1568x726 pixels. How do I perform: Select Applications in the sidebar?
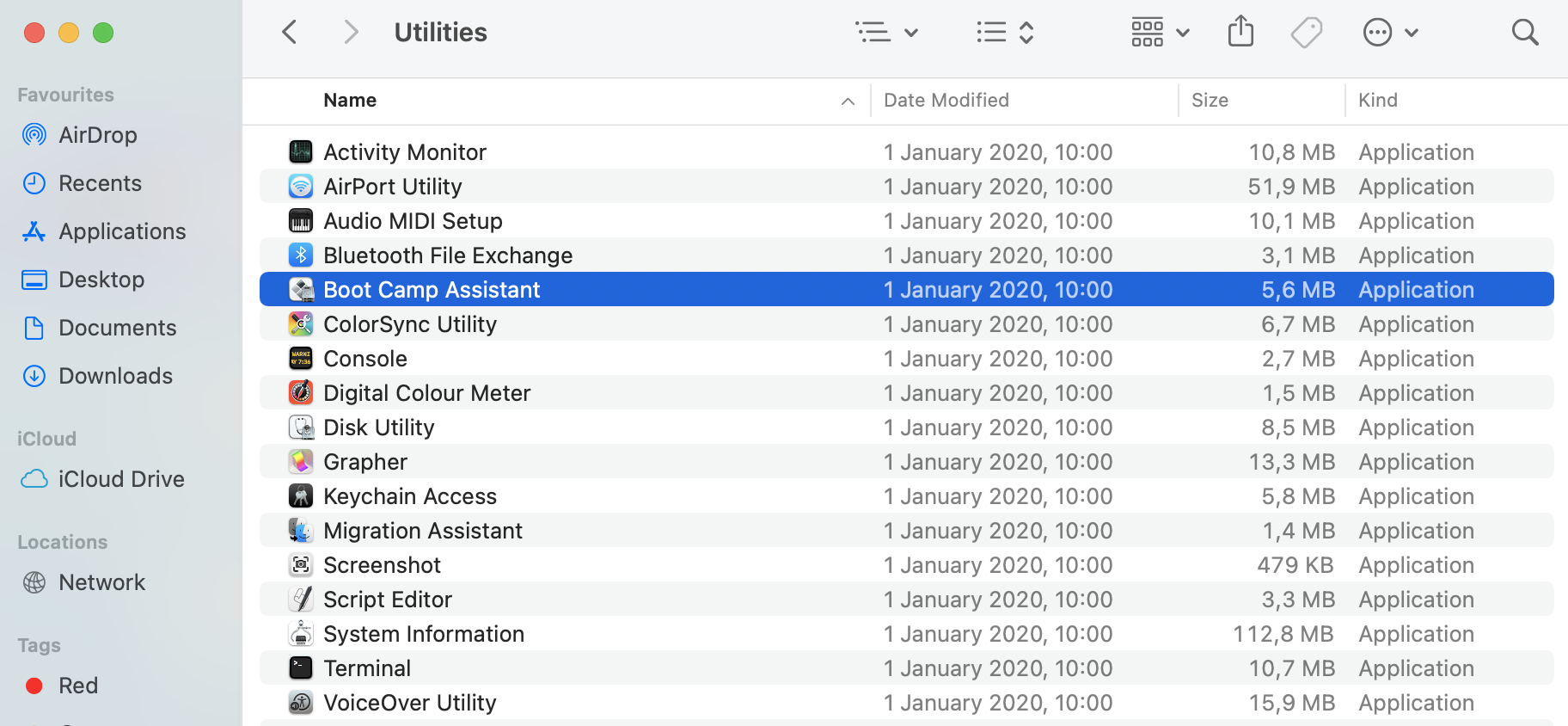click(x=122, y=231)
